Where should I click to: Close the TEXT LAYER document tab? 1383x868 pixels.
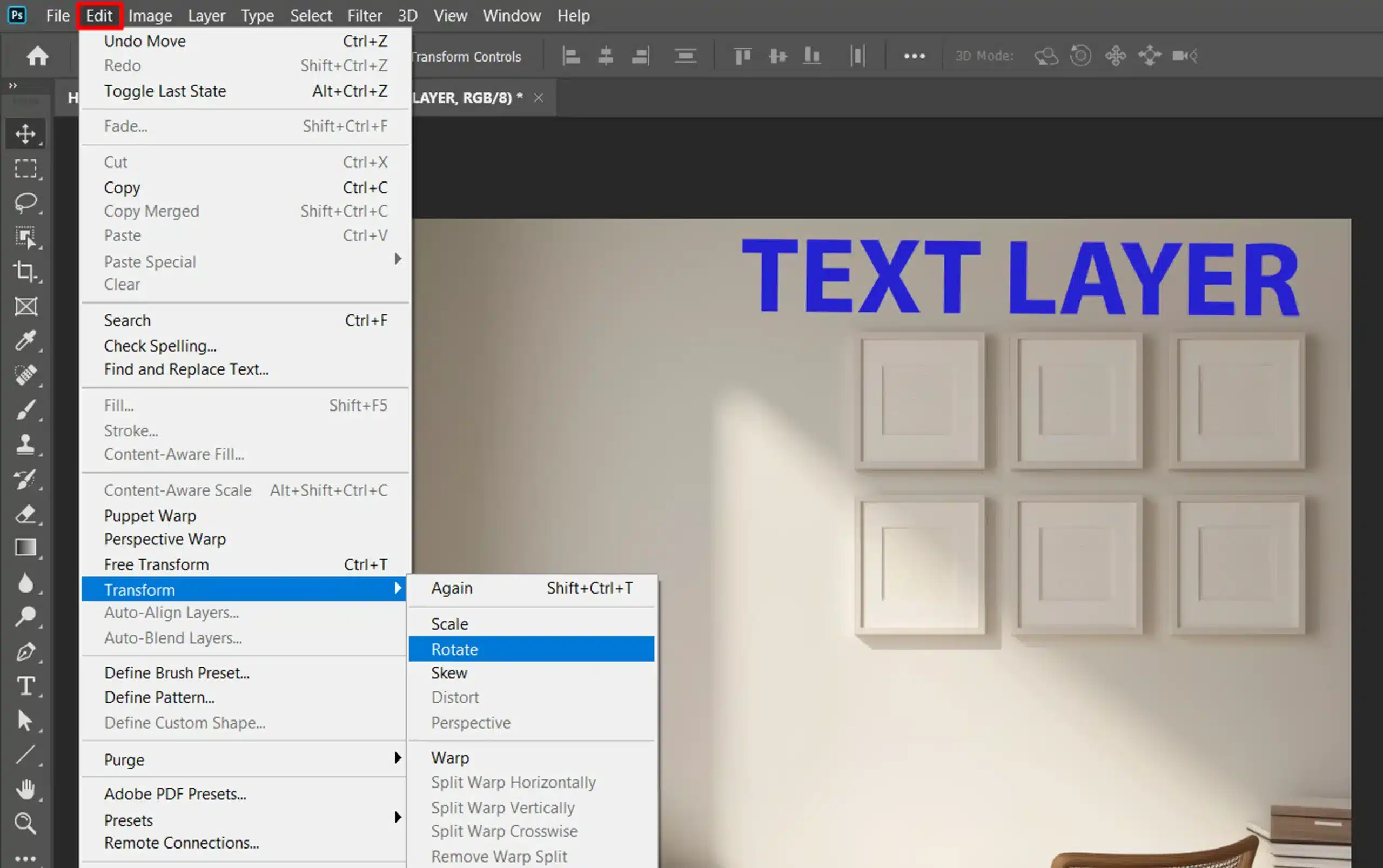[539, 98]
